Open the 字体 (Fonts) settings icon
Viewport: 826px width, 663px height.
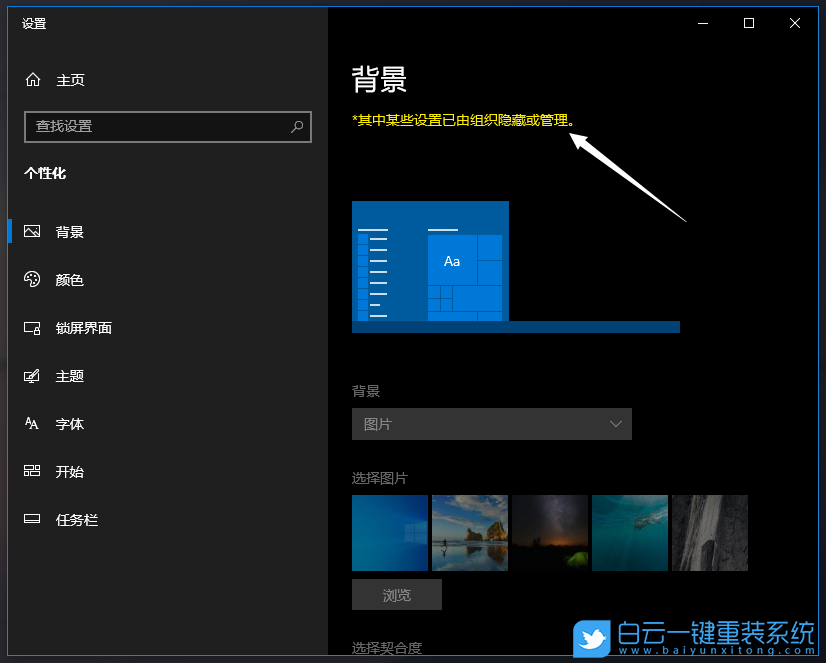(x=33, y=423)
